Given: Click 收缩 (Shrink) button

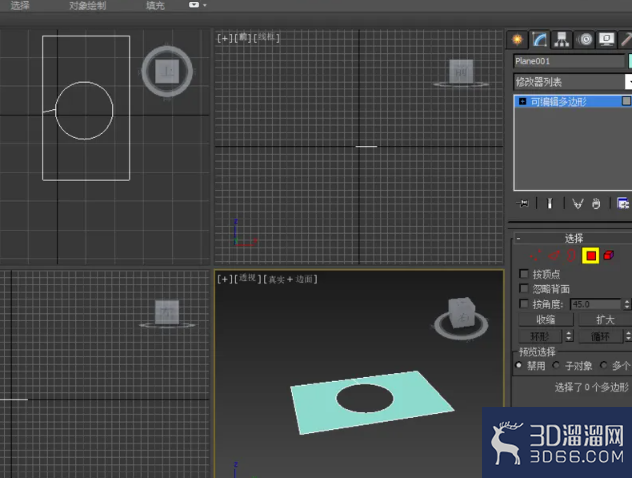Looking at the screenshot, I should [546, 320].
